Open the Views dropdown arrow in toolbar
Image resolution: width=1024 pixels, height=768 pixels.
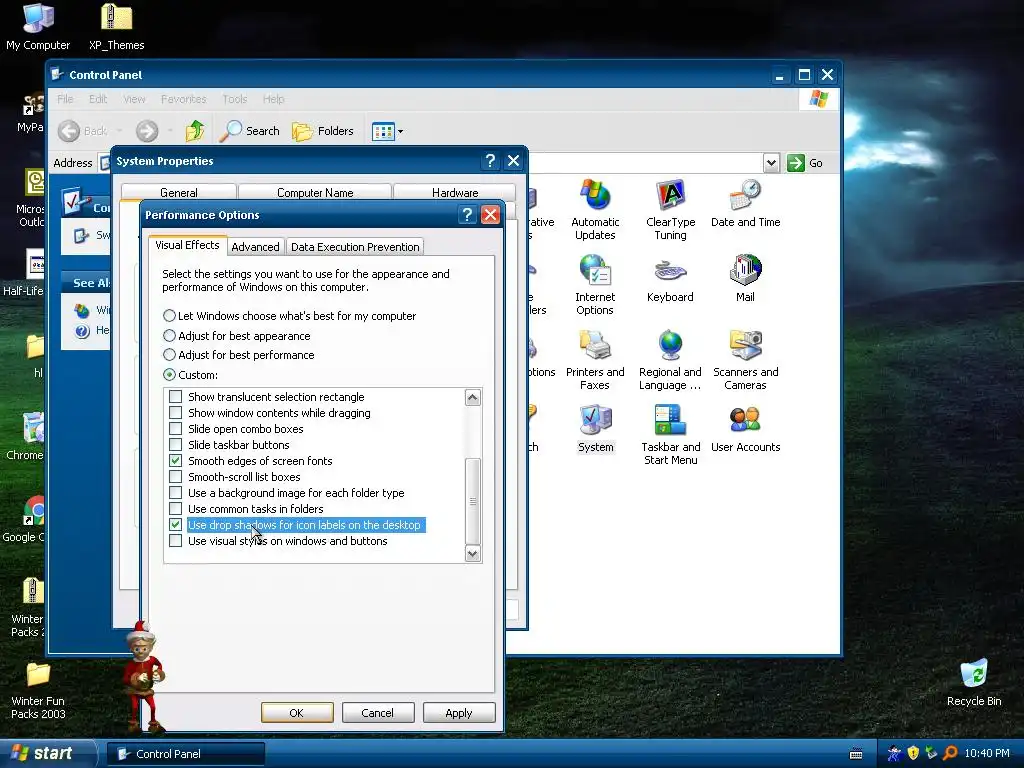[x=400, y=131]
